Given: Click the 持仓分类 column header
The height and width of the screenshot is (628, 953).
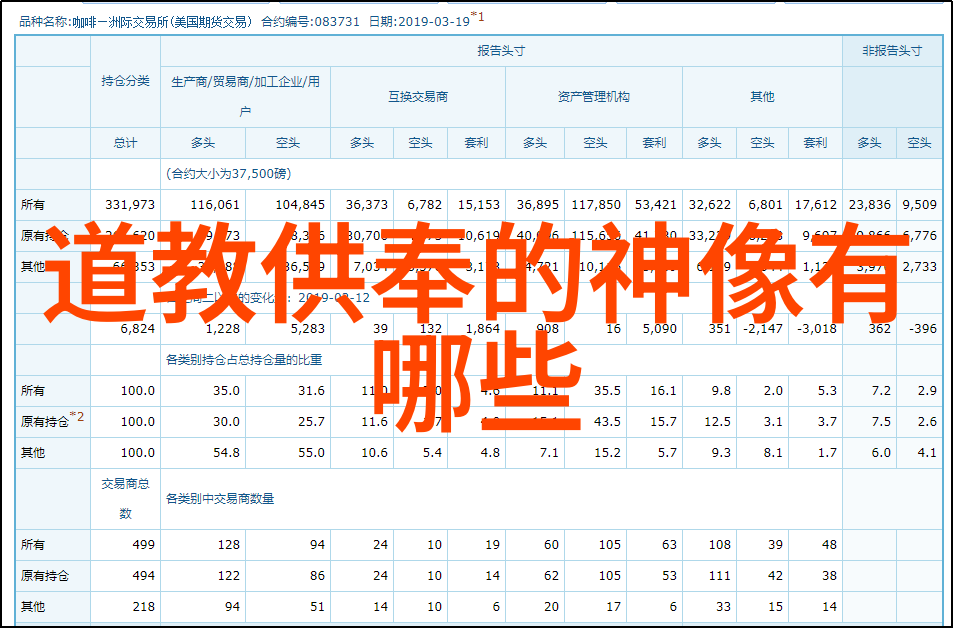Looking at the screenshot, I should point(125,81).
